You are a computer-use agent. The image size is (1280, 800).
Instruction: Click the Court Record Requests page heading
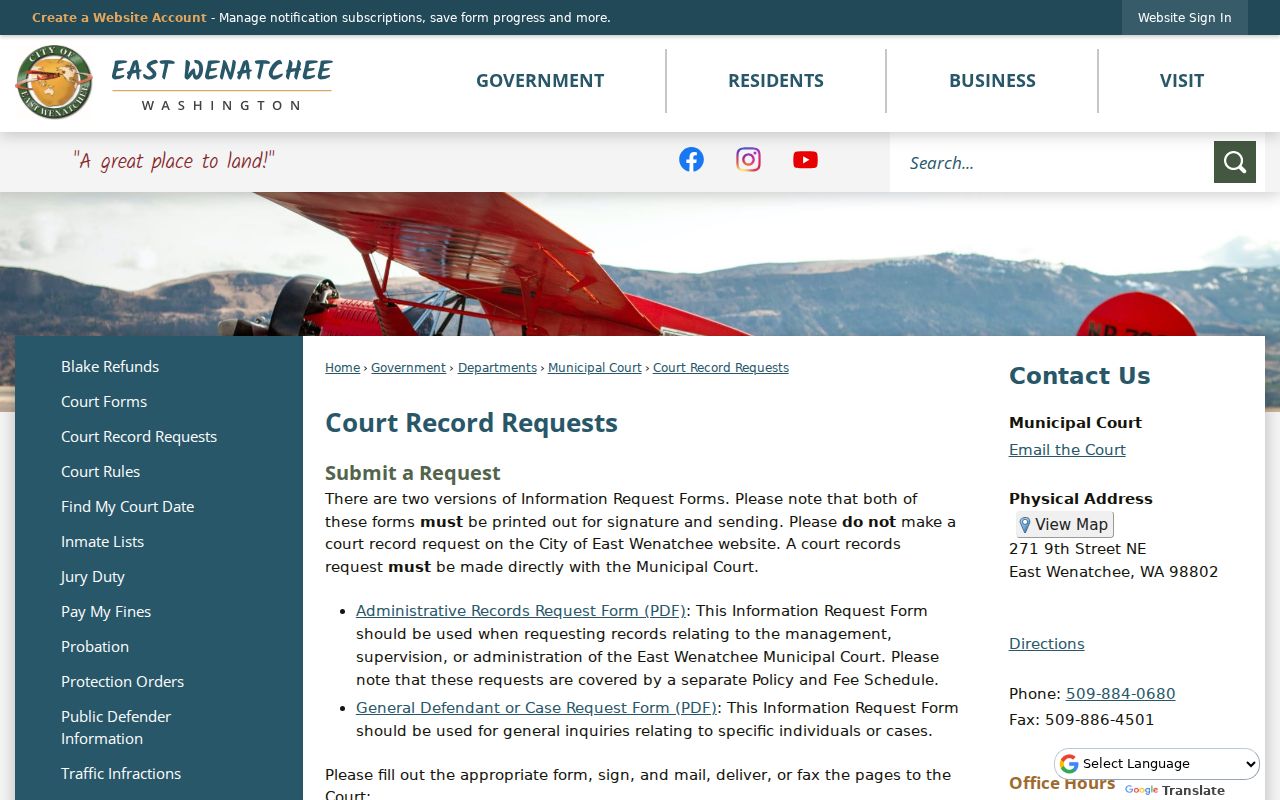pyautogui.click(x=471, y=423)
